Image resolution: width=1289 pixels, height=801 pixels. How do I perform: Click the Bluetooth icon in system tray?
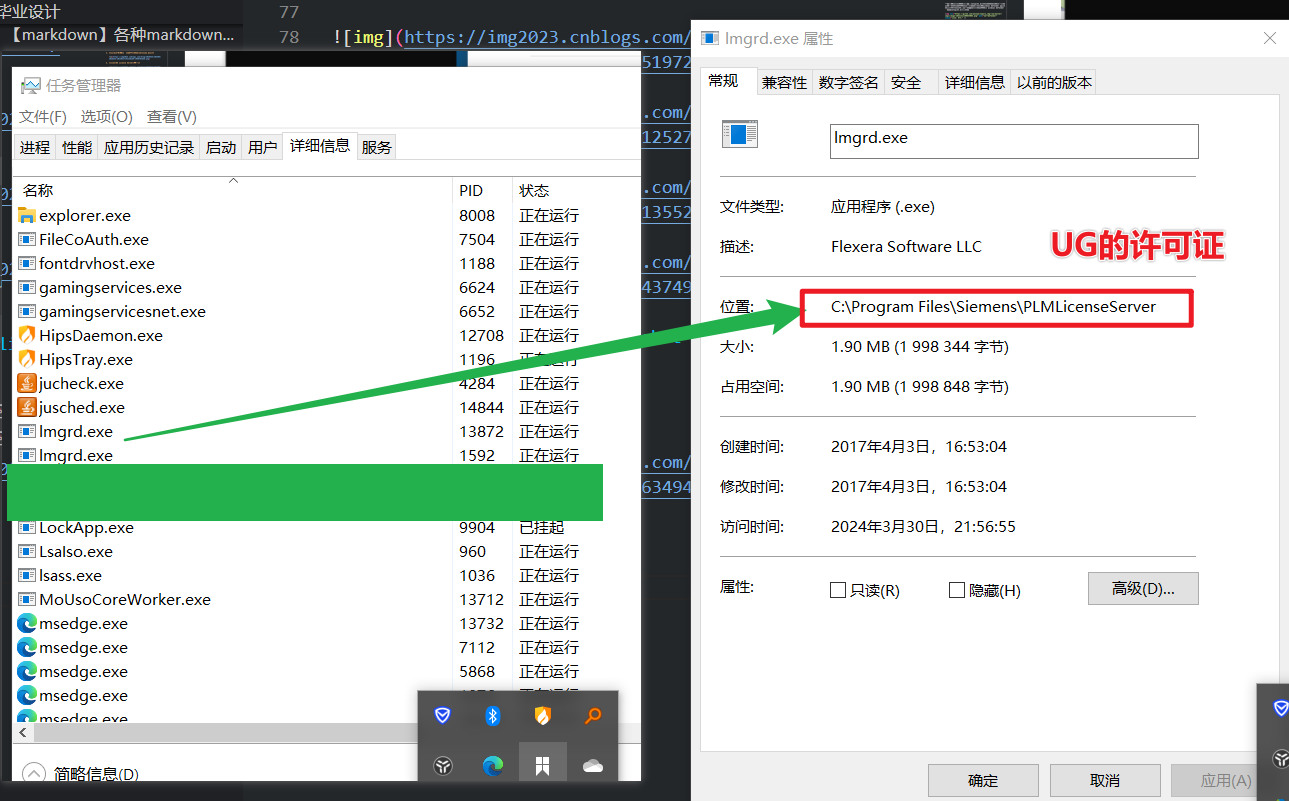click(492, 715)
